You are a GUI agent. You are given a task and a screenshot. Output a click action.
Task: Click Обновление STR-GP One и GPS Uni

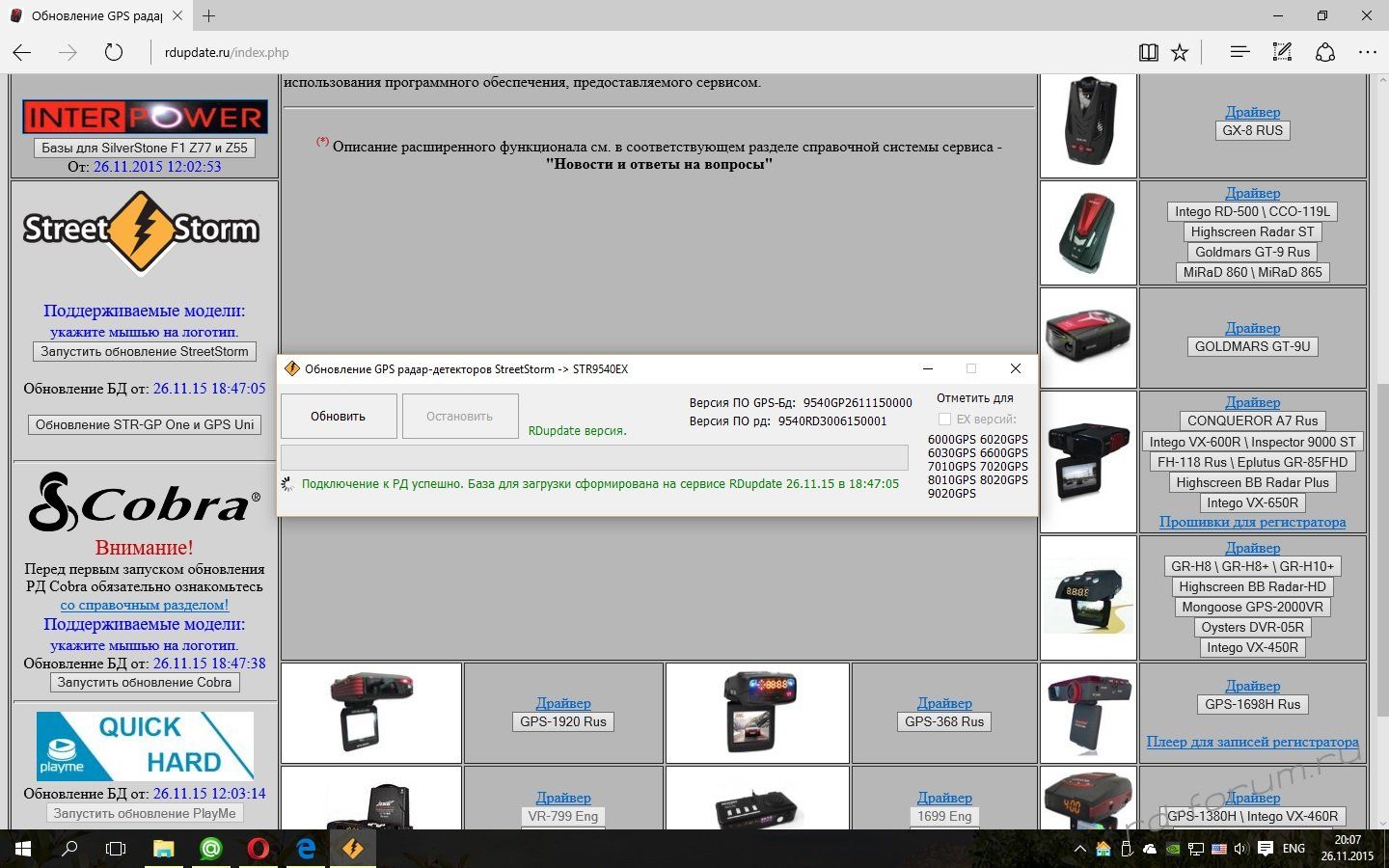point(145,424)
